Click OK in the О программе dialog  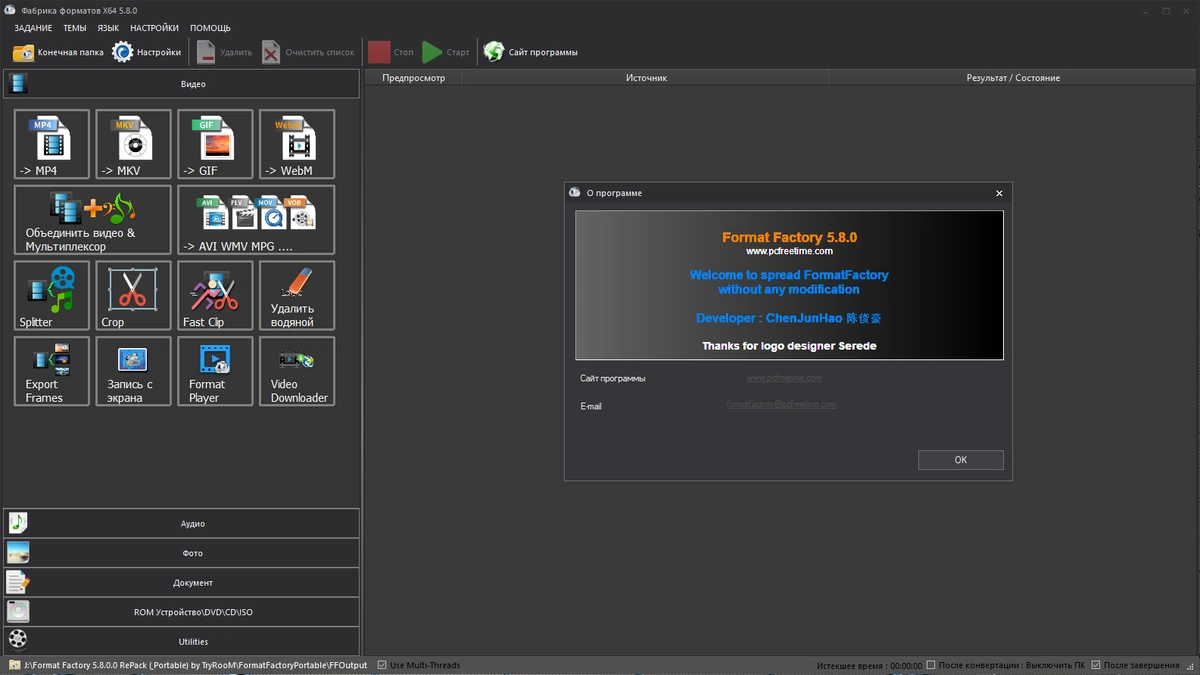point(960,460)
